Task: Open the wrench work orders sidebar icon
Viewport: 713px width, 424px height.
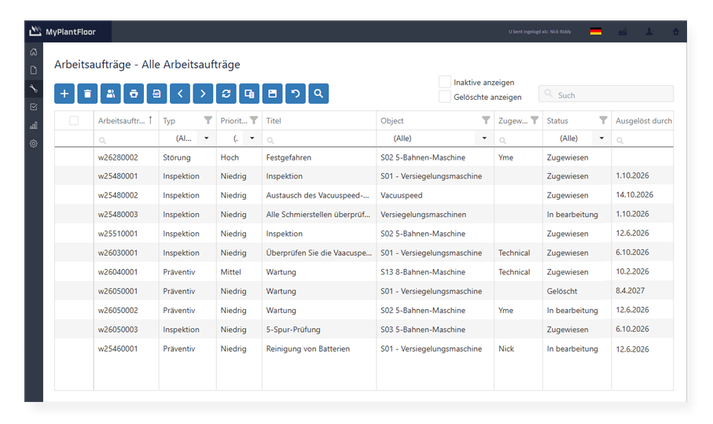Action: point(34,88)
